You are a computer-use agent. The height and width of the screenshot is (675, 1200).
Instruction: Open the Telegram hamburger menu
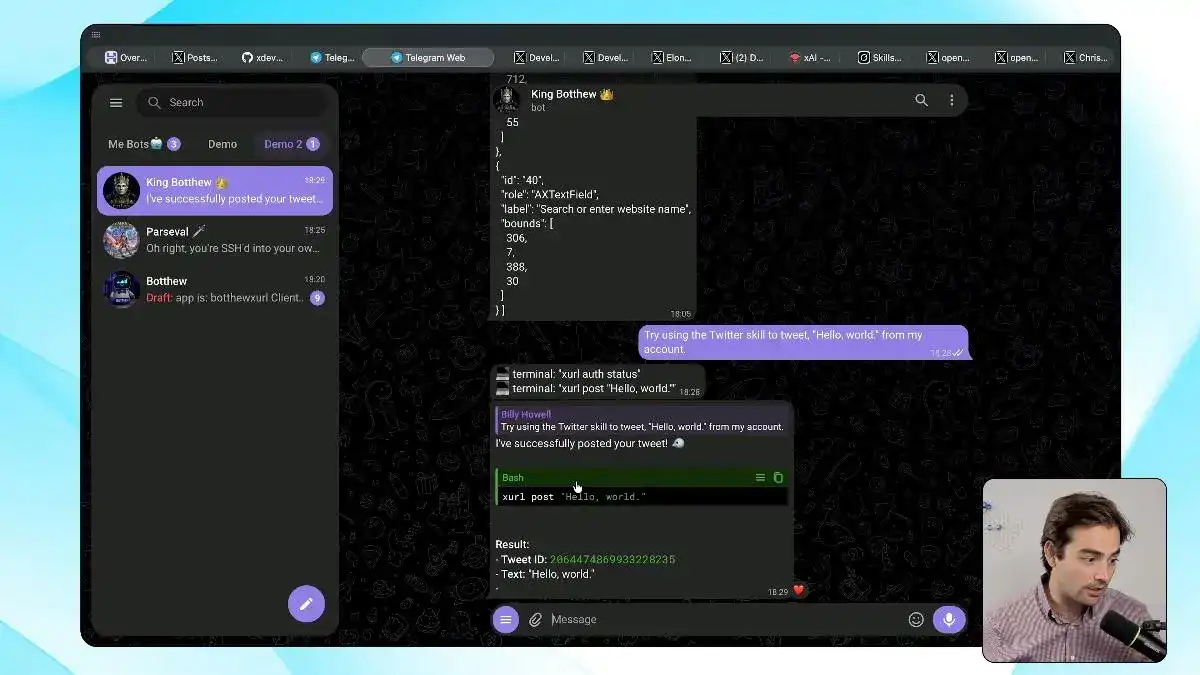(116, 102)
